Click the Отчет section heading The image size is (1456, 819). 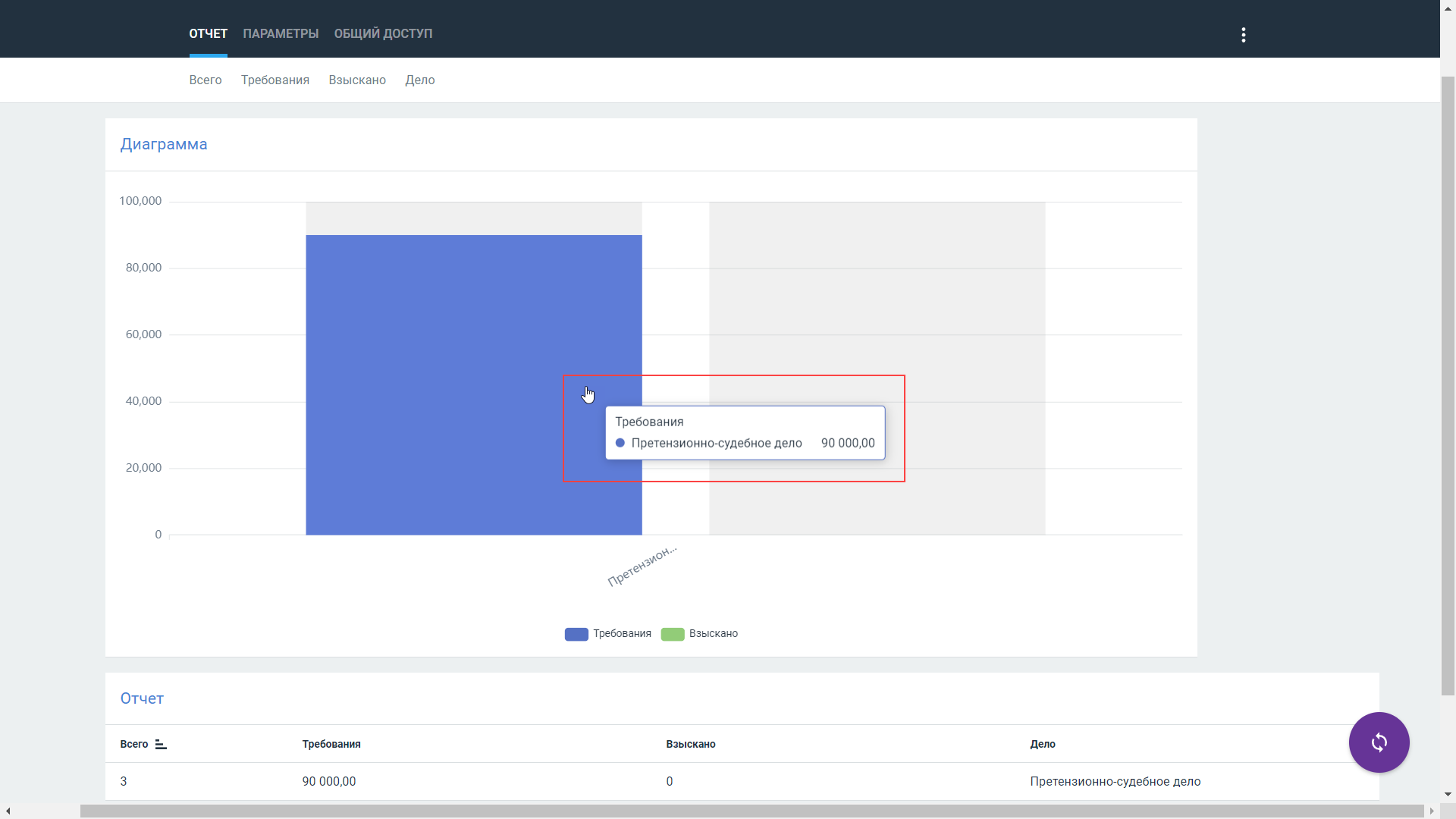[x=142, y=698]
